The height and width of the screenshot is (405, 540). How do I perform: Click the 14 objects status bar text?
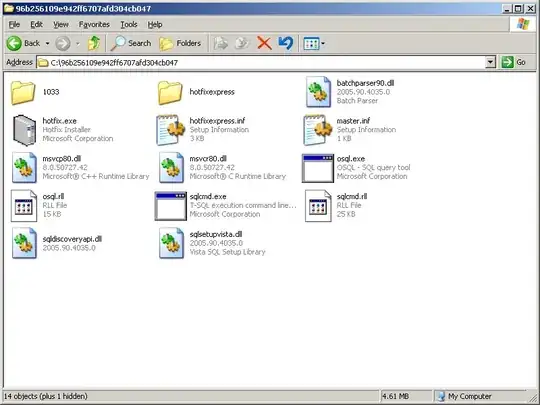click(45, 396)
